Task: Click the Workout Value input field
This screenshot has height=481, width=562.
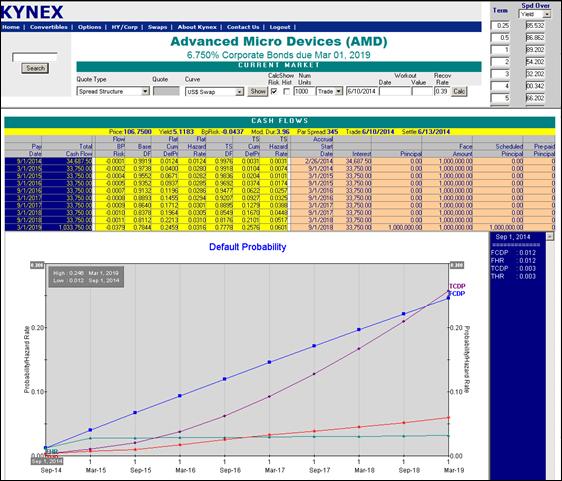Action: click(x=422, y=91)
